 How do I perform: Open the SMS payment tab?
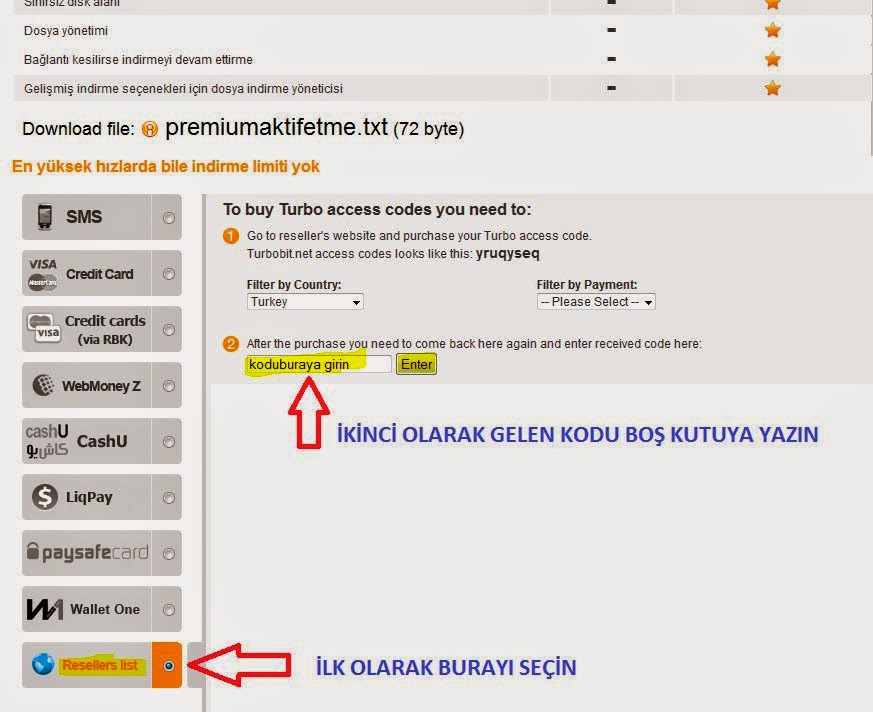point(102,217)
